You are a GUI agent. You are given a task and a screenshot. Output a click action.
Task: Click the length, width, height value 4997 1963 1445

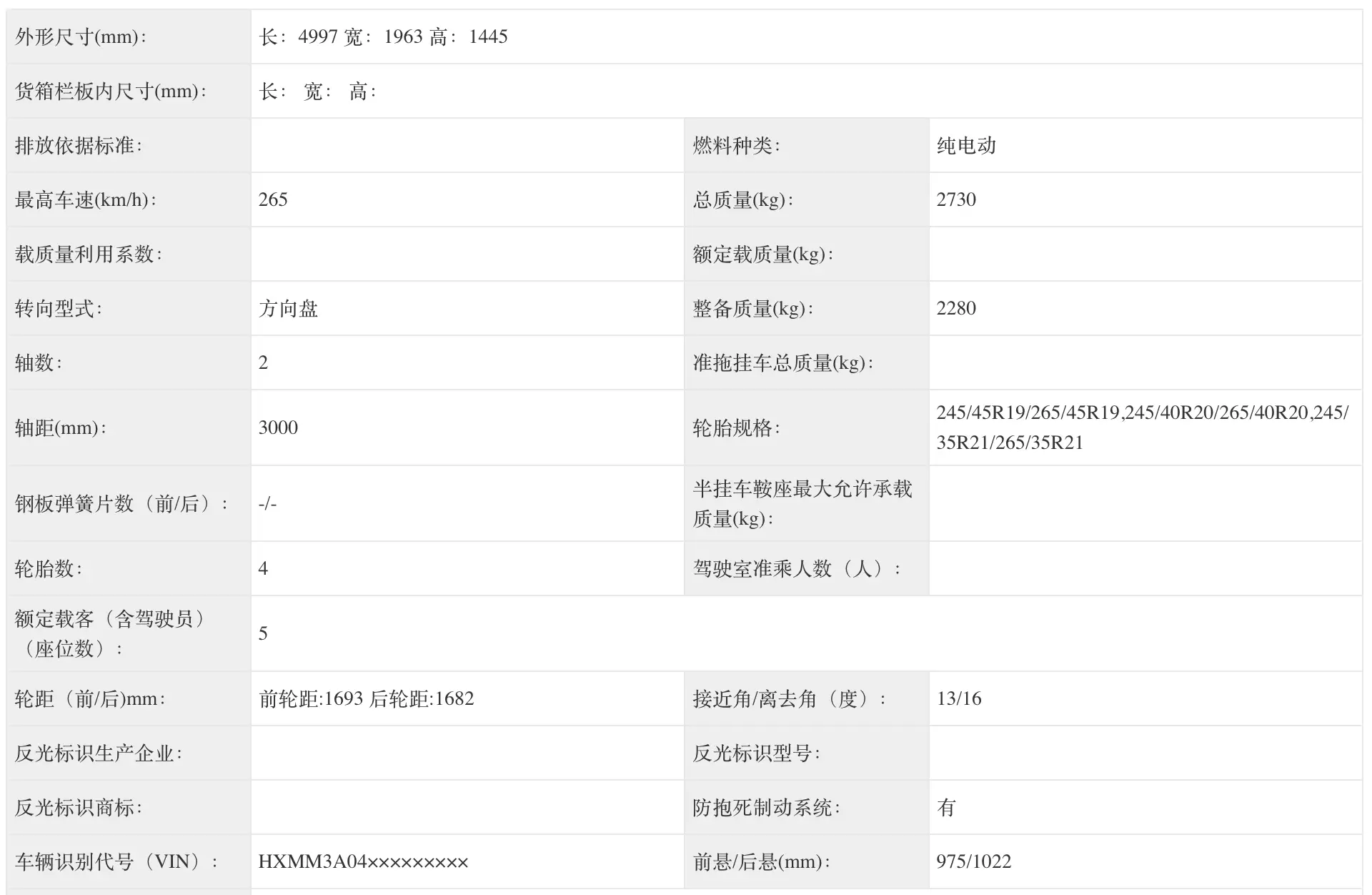tap(383, 37)
